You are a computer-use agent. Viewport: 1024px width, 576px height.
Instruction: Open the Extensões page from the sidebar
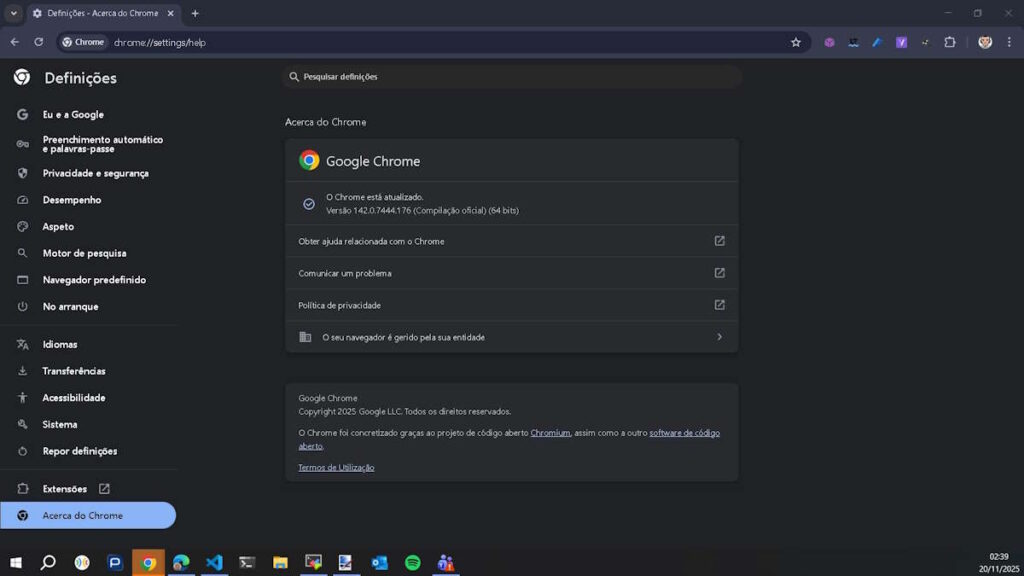[x=63, y=488]
